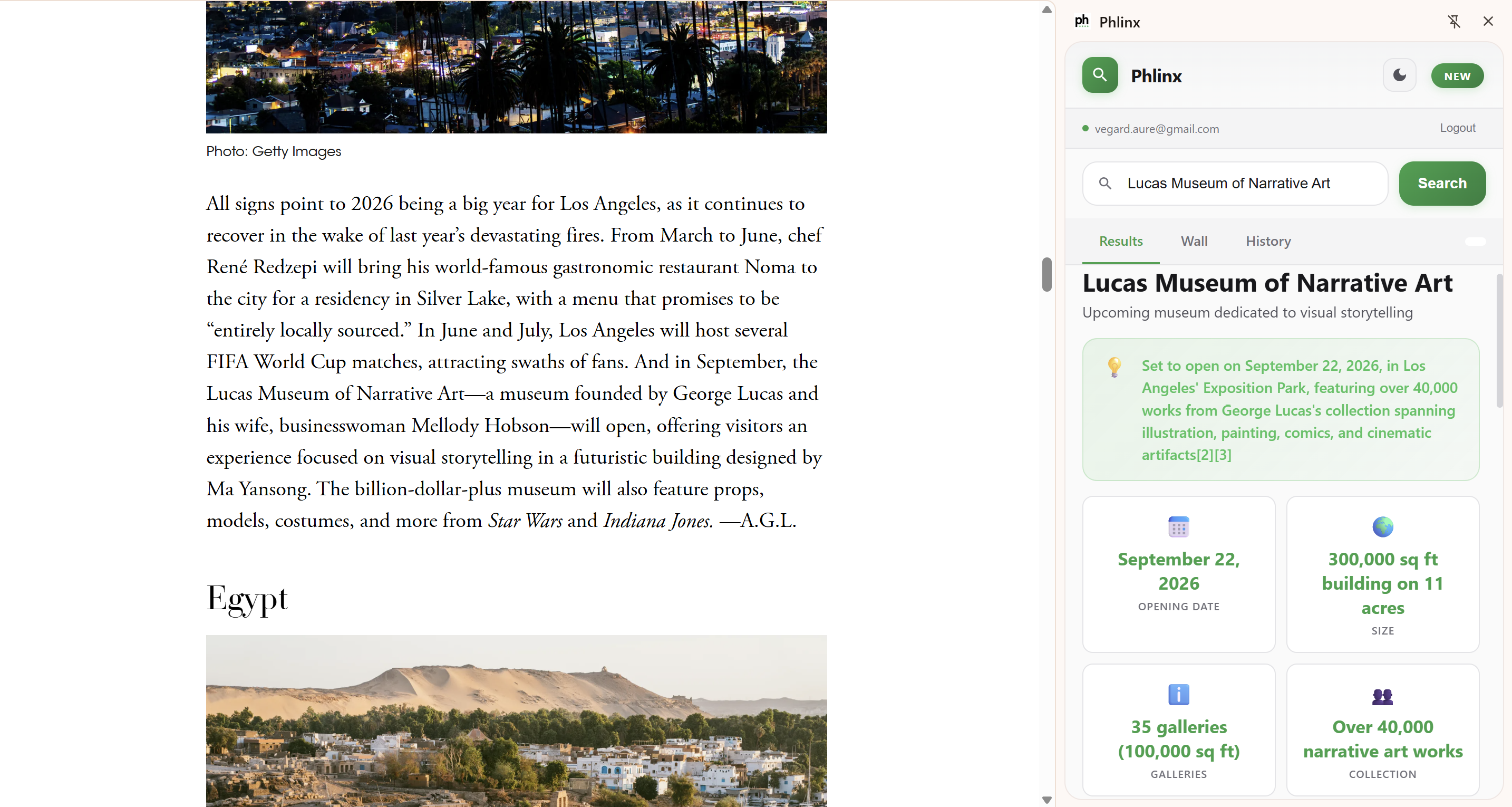
Task: Open citation link [2] in the summary
Action: click(x=1205, y=455)
